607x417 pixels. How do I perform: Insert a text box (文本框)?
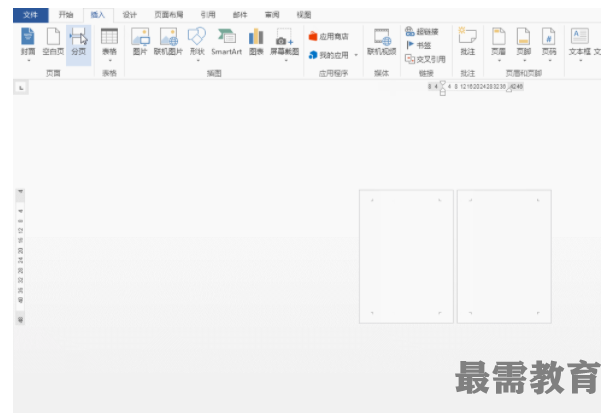[x=580, y=42]
